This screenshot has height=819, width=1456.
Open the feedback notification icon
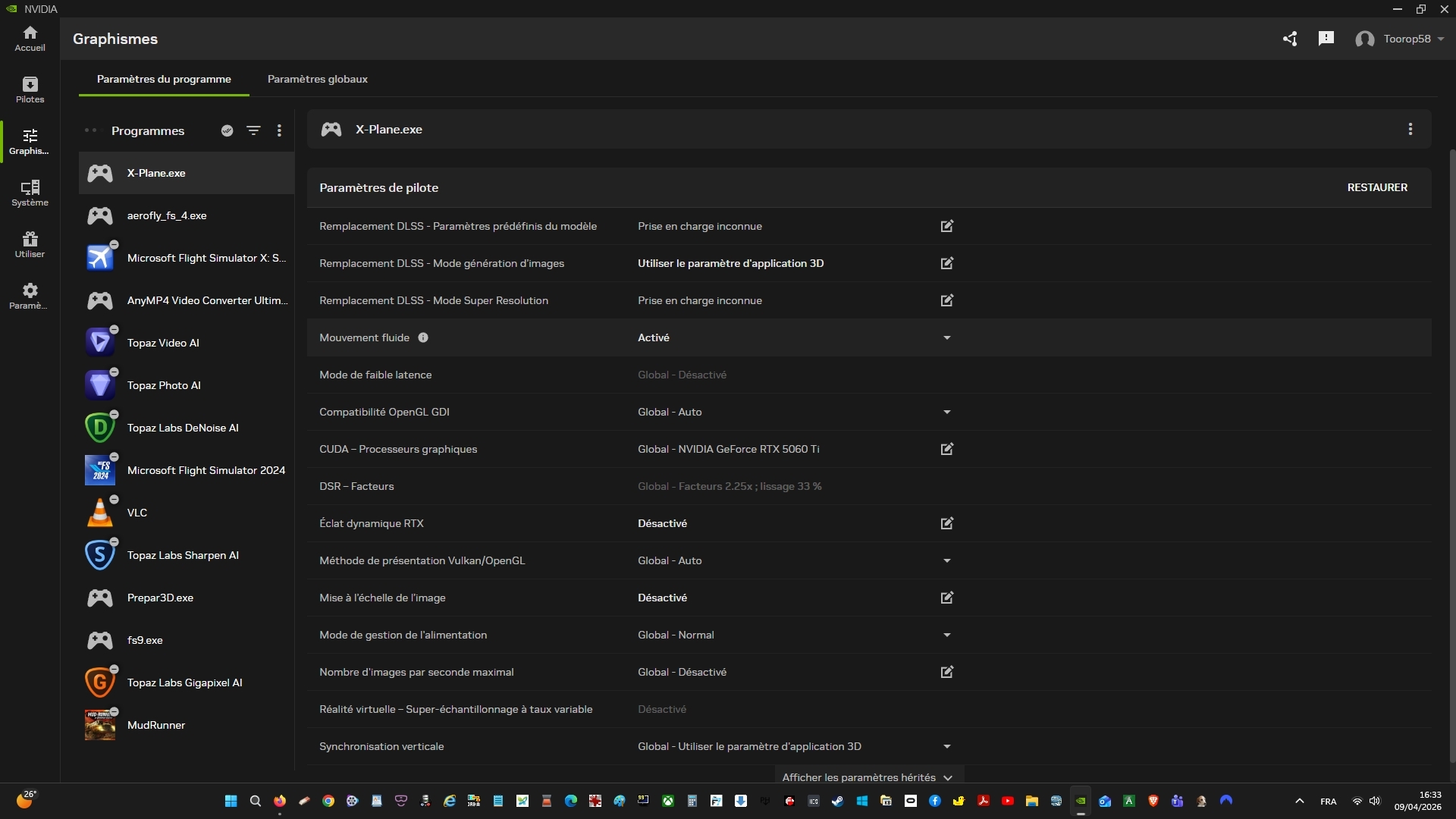pos(1326,39)
